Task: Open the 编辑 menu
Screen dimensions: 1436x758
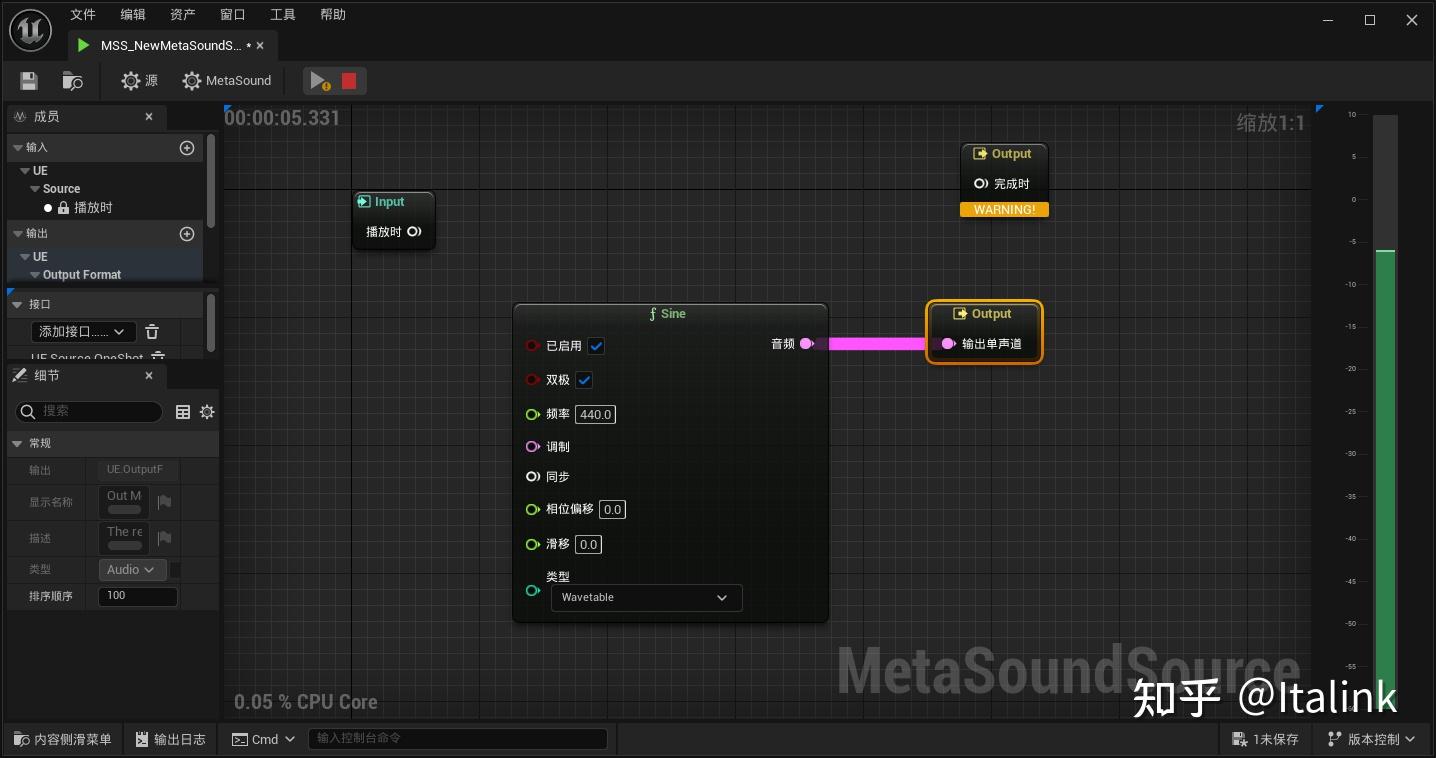Action: tap(133, 15)
